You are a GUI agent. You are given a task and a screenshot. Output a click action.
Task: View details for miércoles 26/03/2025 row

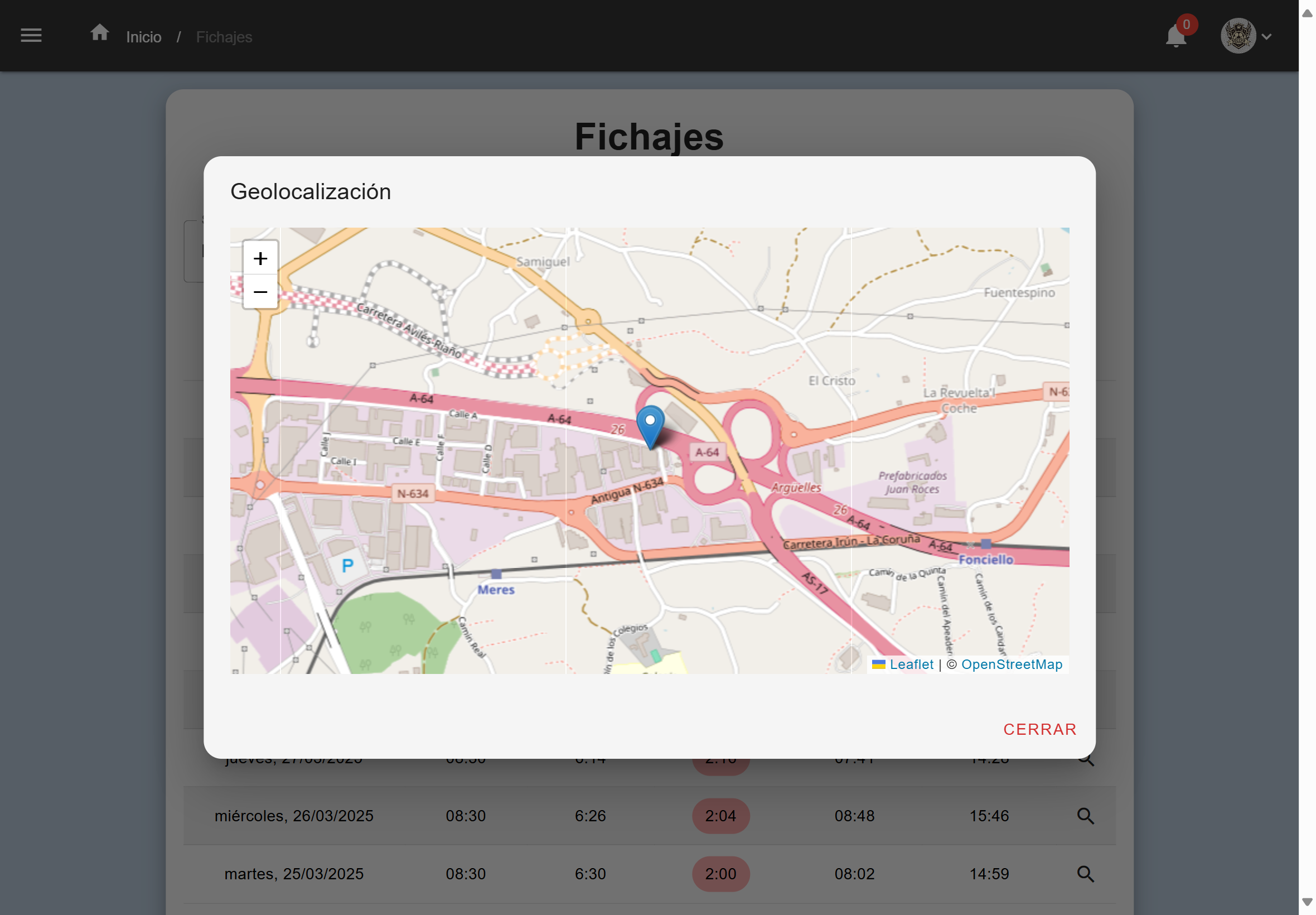point(1085,816)
